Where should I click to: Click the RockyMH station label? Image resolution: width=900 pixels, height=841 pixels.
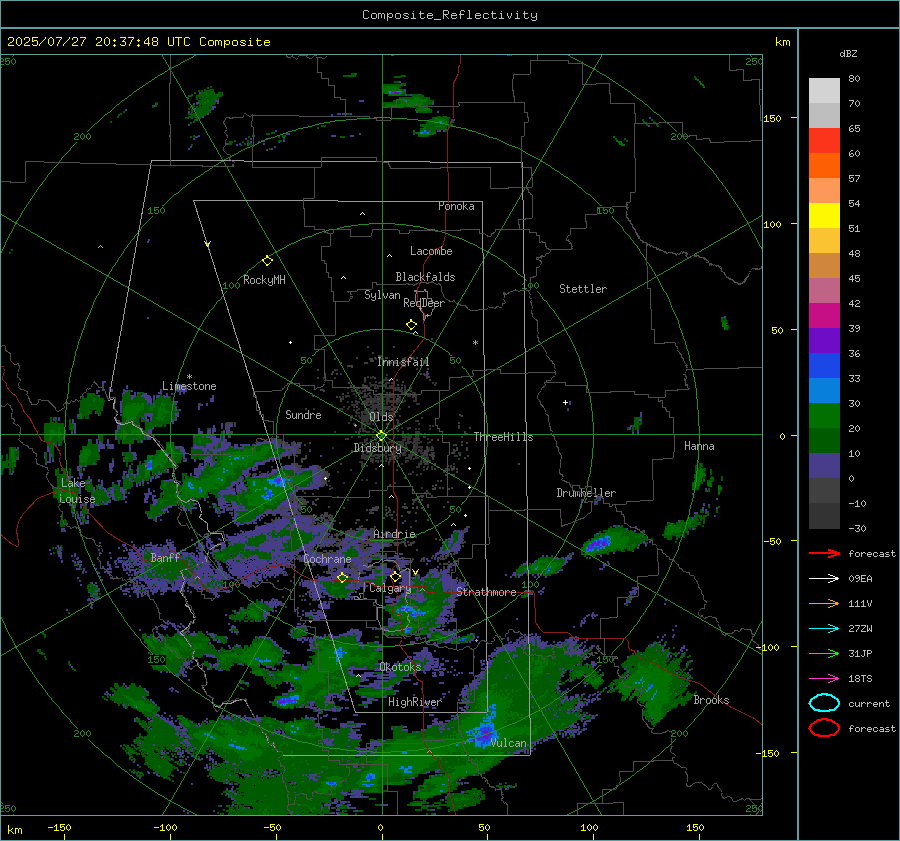[264, 280]
